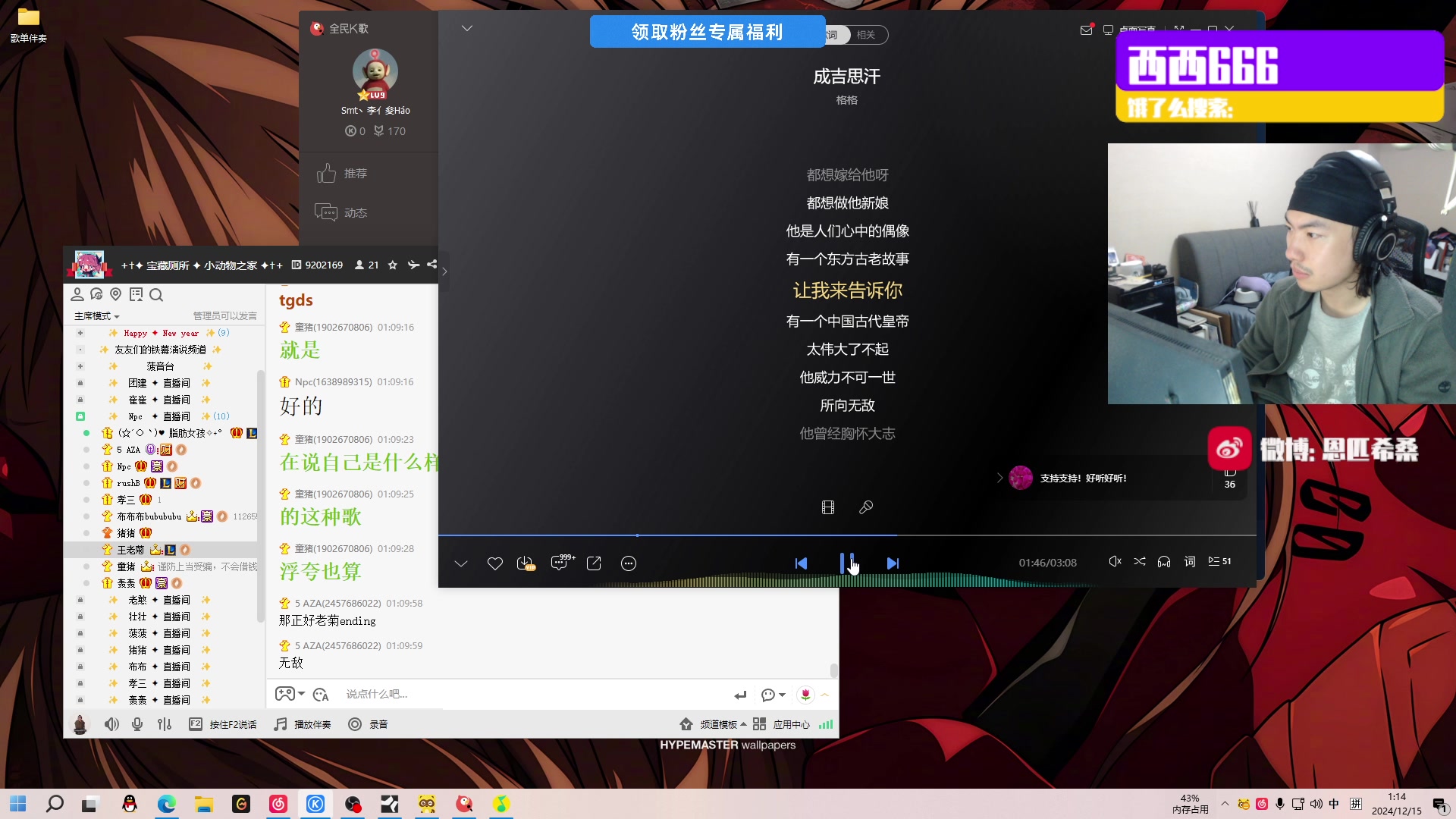Send the message with the enter arrow icon
The height and width of the screenshot is (819, 1456).
(740, 695)
